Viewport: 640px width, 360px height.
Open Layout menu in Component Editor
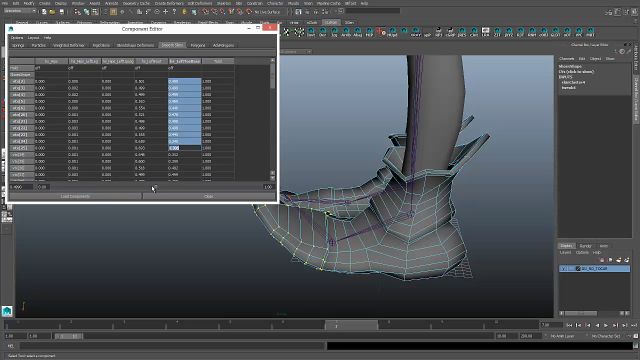tap(33, 38)
